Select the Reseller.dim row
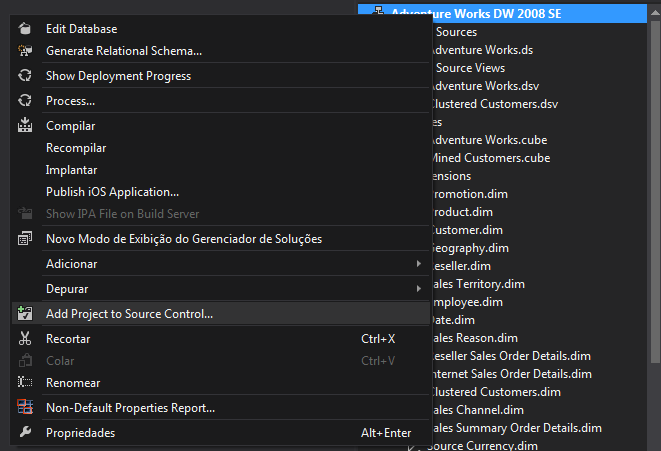The width and height of the screenshot is (661, 451). point(462,266)
